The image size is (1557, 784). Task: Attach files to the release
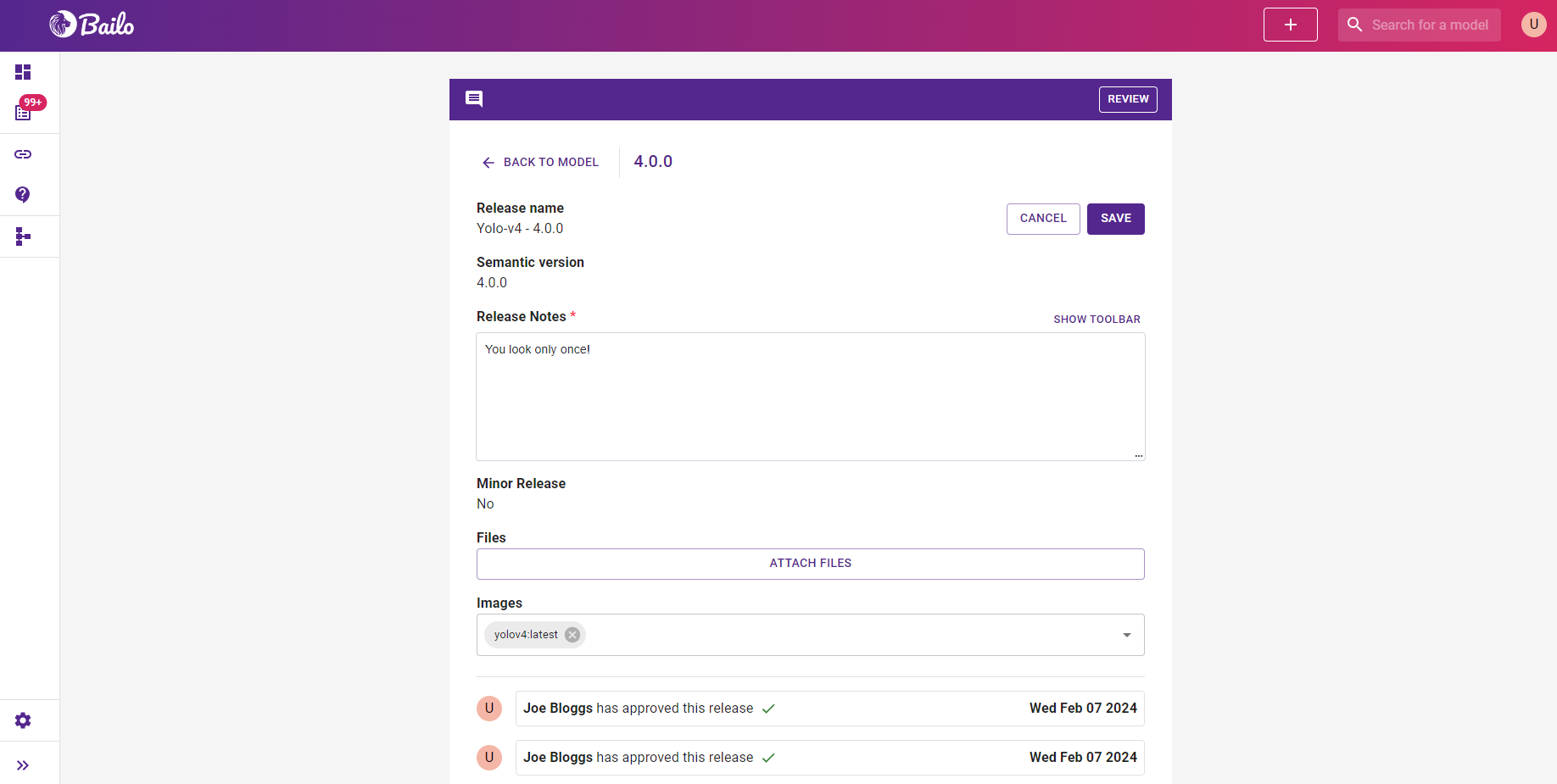coord(810,563)
